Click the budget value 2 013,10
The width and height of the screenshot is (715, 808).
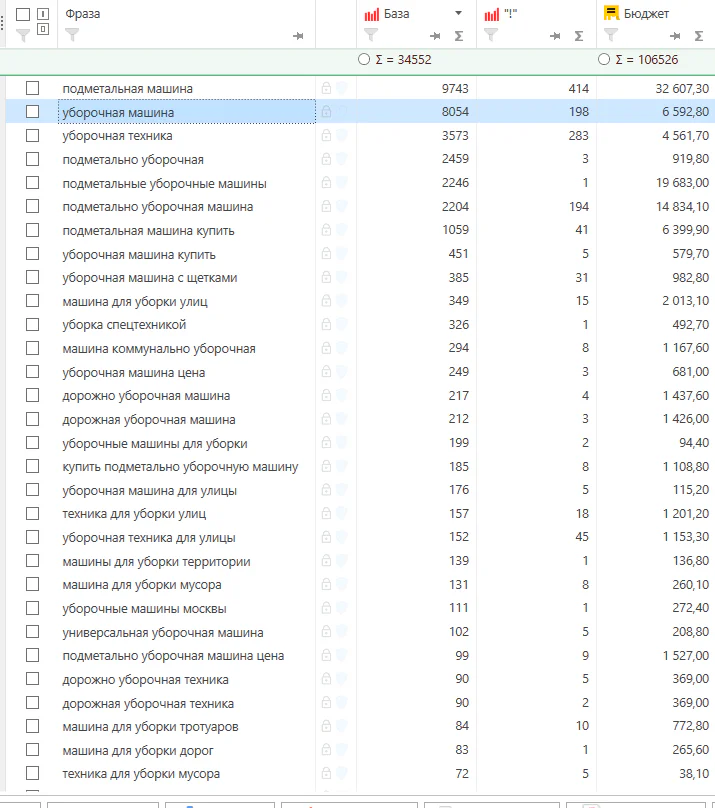pos(686,301)
